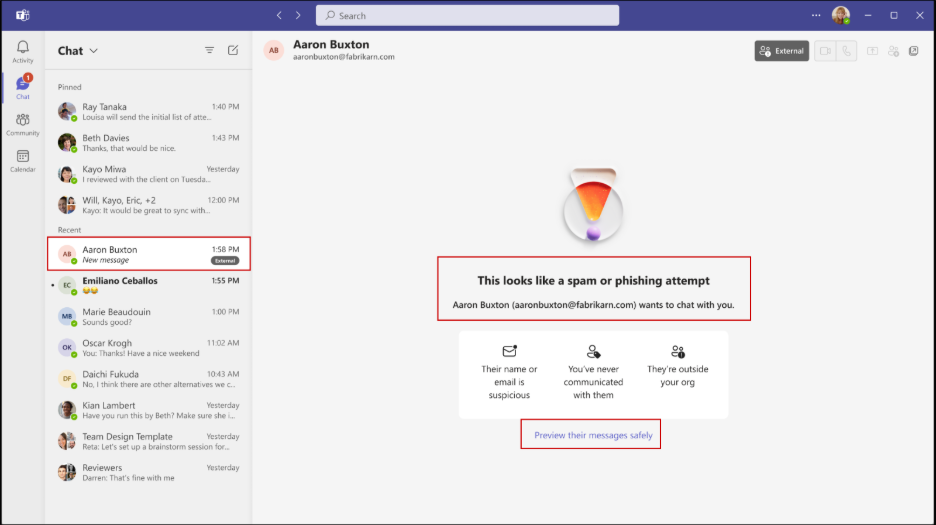The height and width of the screenshot is (525, 936).
Task: Expand the Chat header dropdown chevron
Action: point(94,51)
